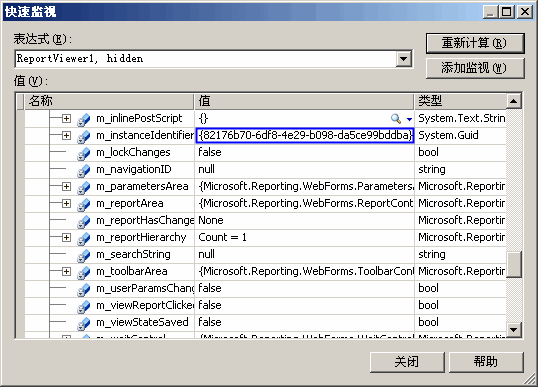Click the None value of m_reportHasChange
This screenshot has width=538, height=387.
point(211,220)
